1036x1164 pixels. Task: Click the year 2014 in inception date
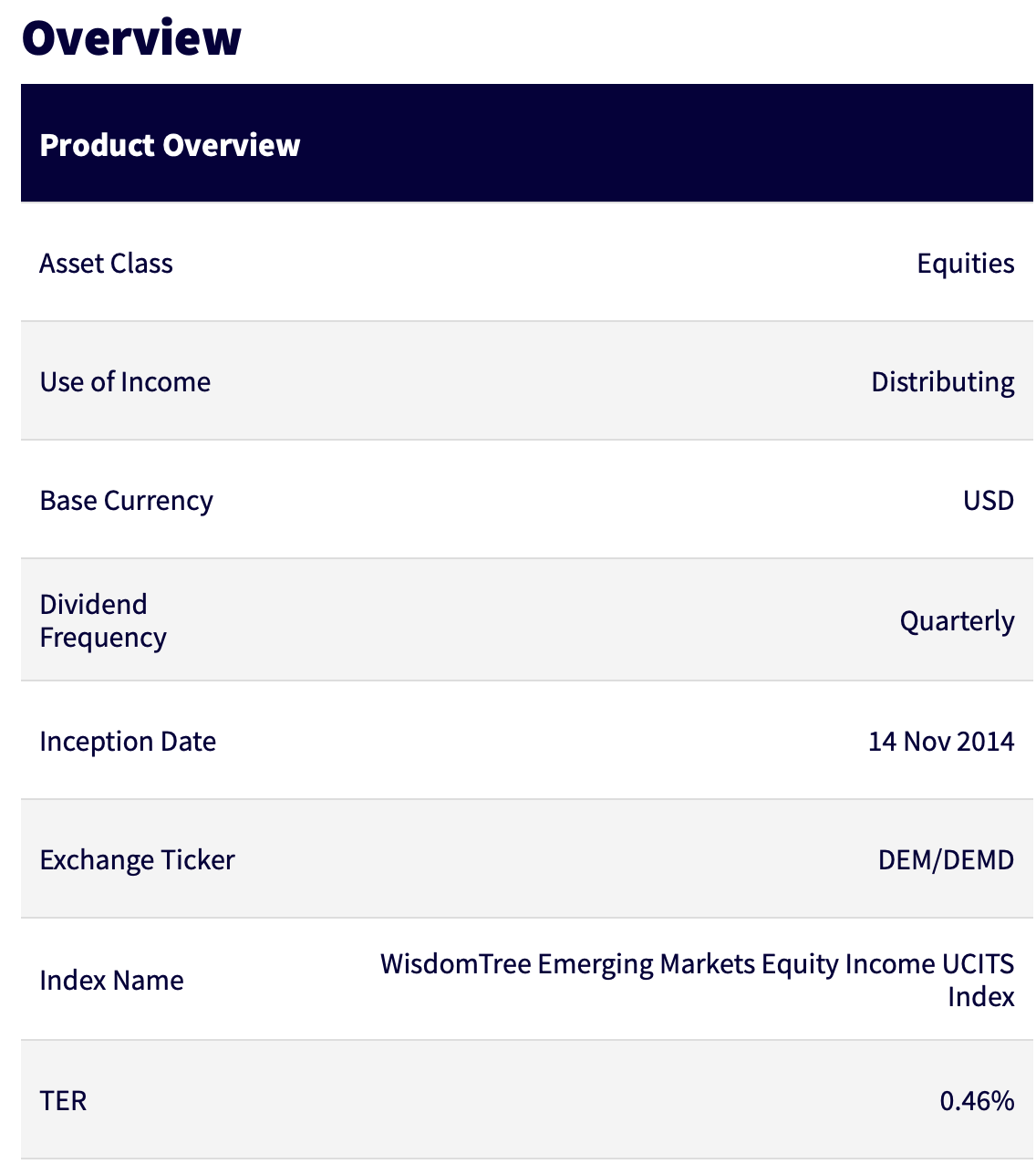click(x=986, y=742)
